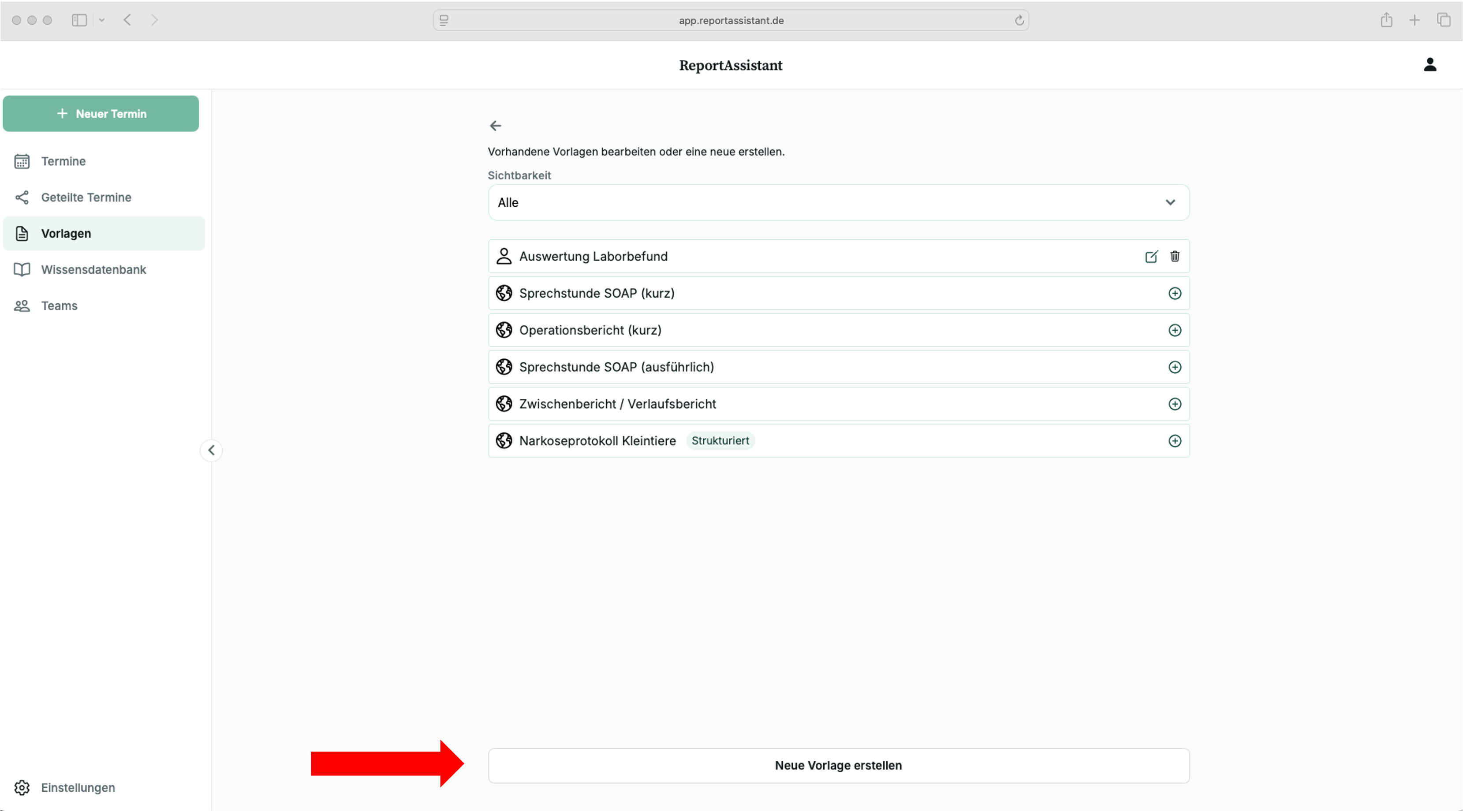This screenshot has width=1463, height=812.
Task: Select the Narkoseprotokoll Kleintiere row text
Action: 597,441
